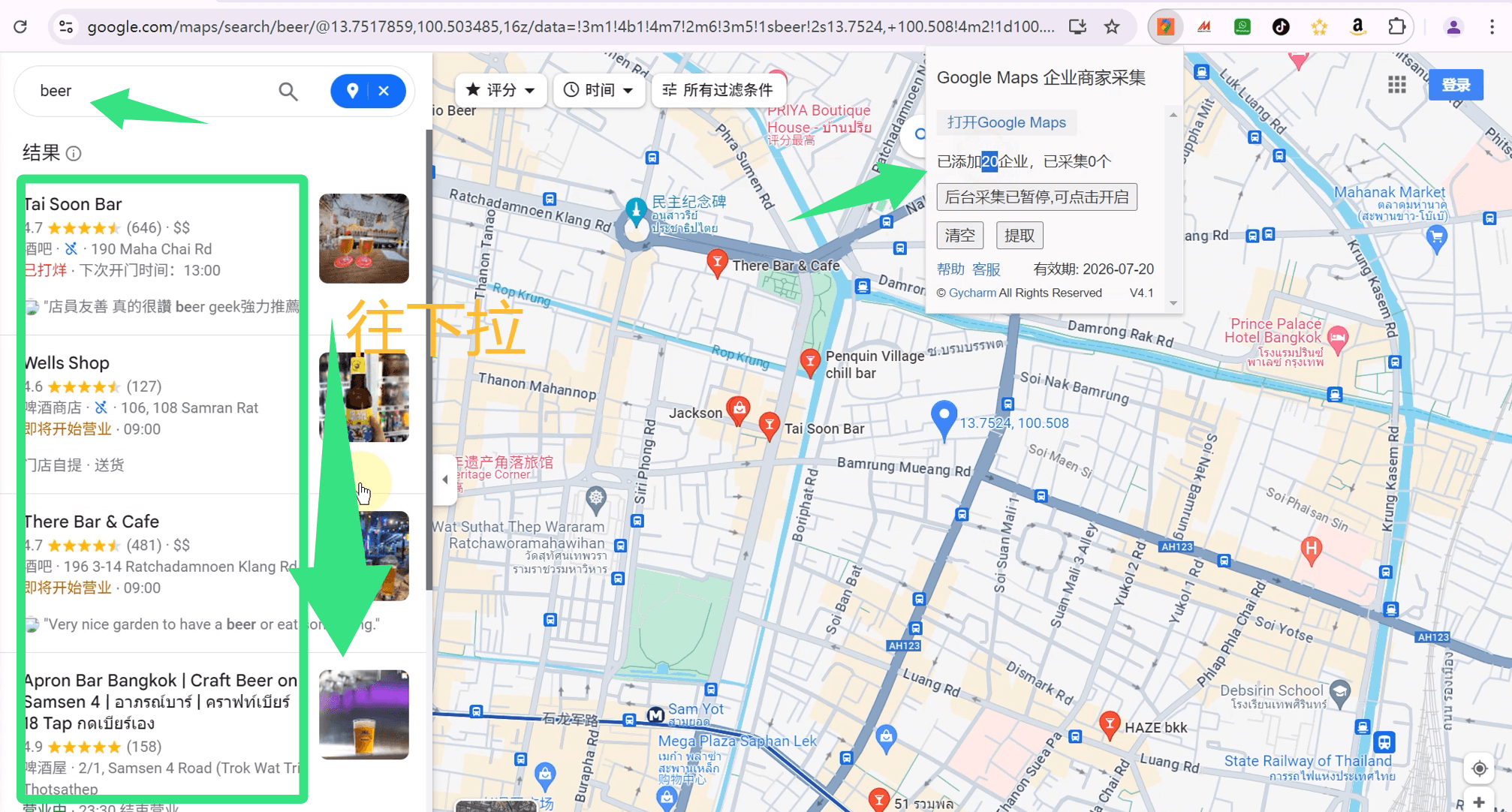
Task: Open site information icon in address bar
Action: pyautogui.click(x=66, y=26)
